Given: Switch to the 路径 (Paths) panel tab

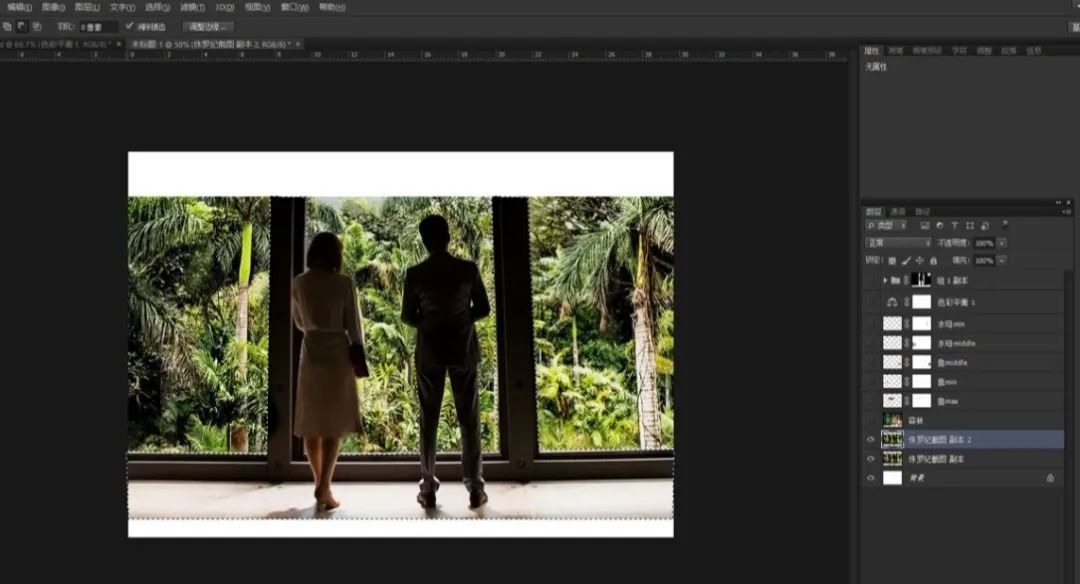Looking at the screenshot, I should [x=923, y=212].
